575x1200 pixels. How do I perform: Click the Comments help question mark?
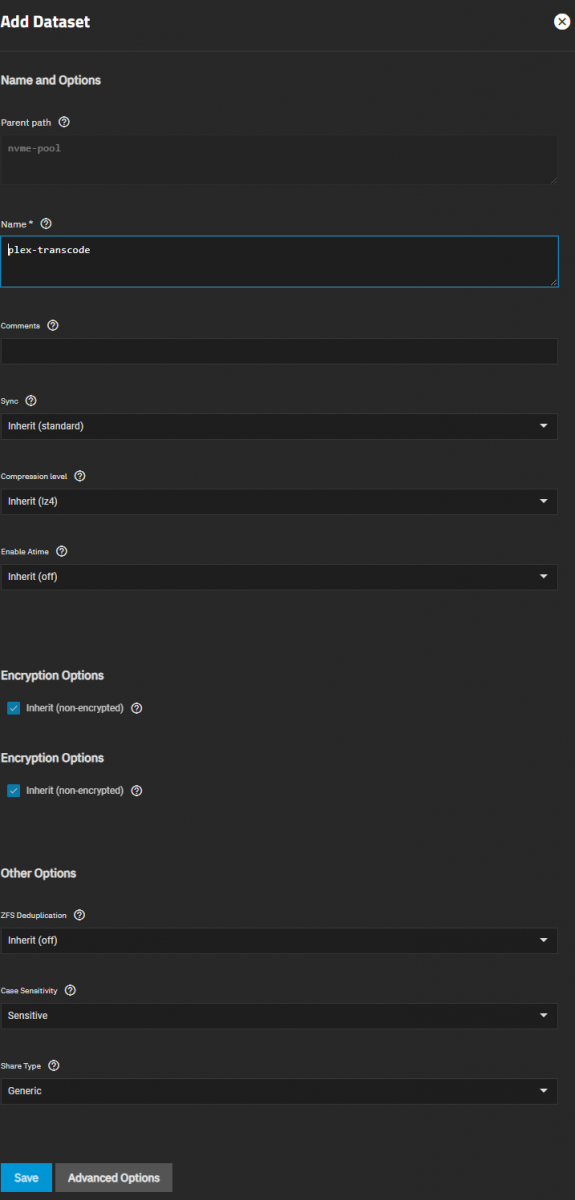point(53,325)
